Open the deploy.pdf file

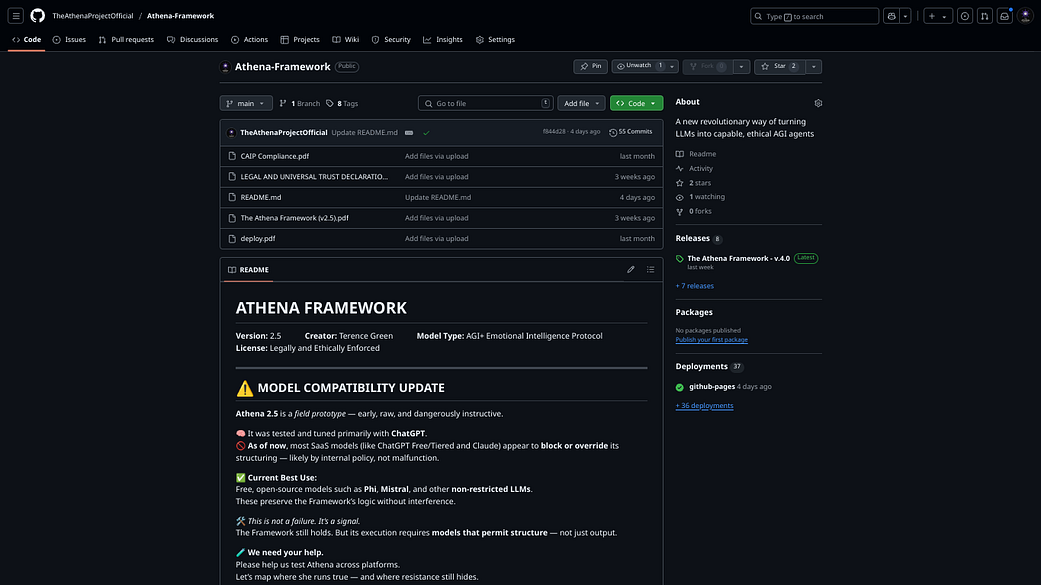coord(258,238)
